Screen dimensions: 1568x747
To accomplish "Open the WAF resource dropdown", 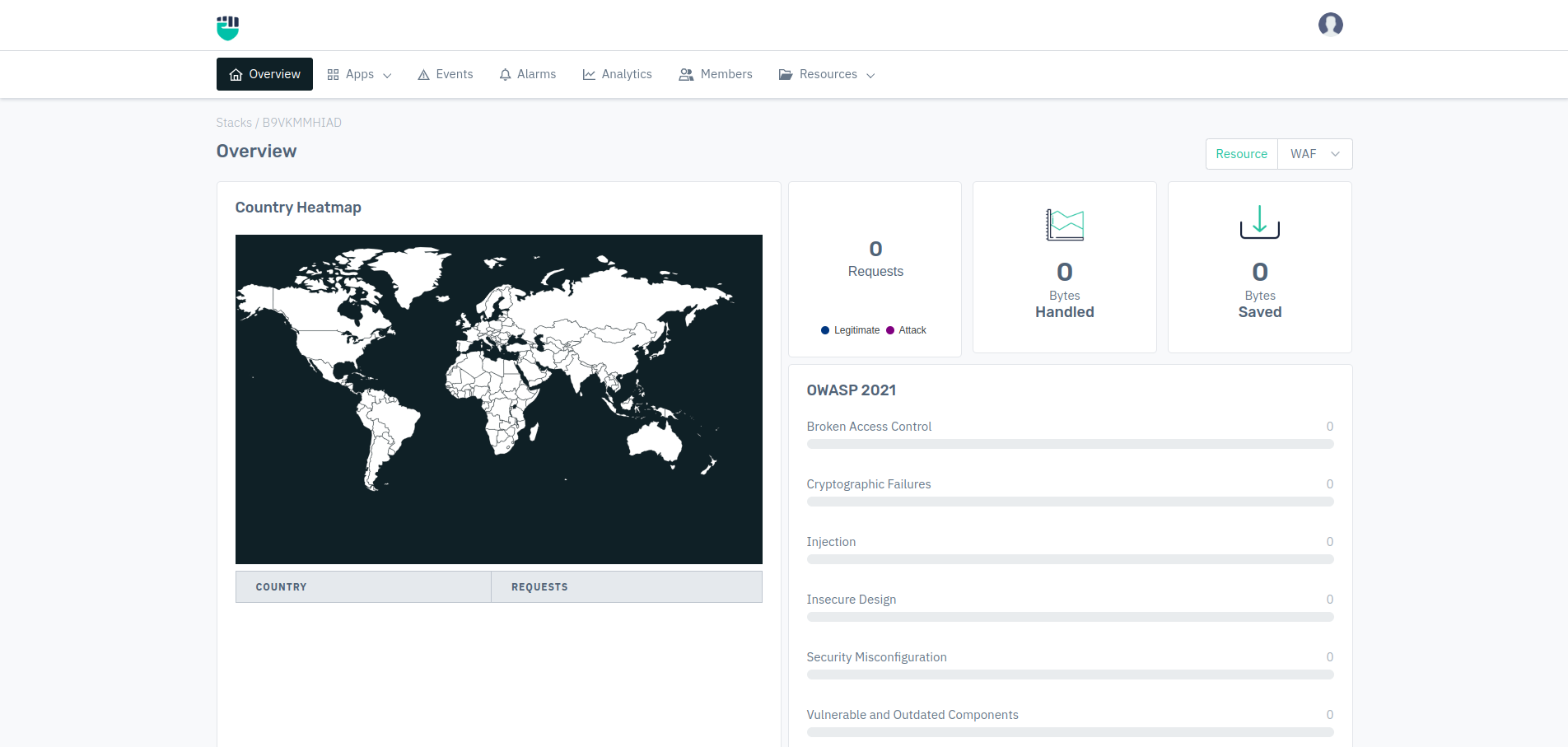I will pos(1314,154).
